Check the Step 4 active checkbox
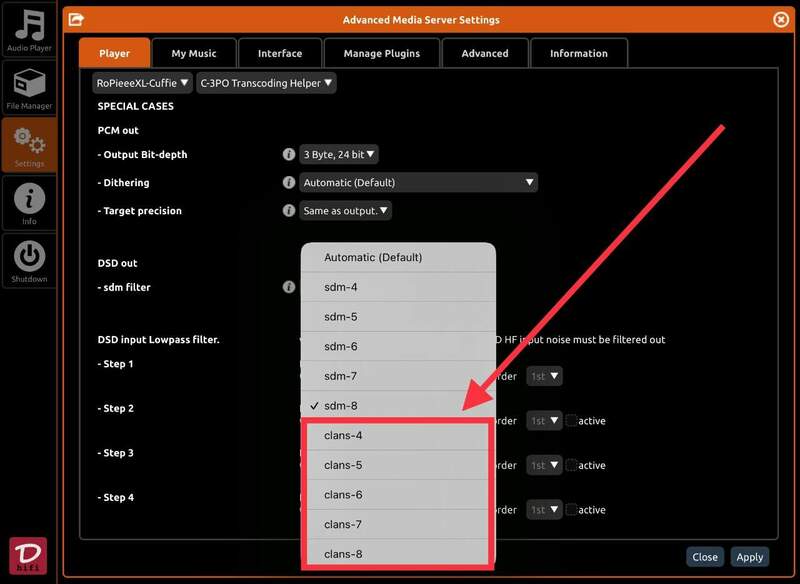Viewport: 800px width, 584px height. tap(572, 510)
